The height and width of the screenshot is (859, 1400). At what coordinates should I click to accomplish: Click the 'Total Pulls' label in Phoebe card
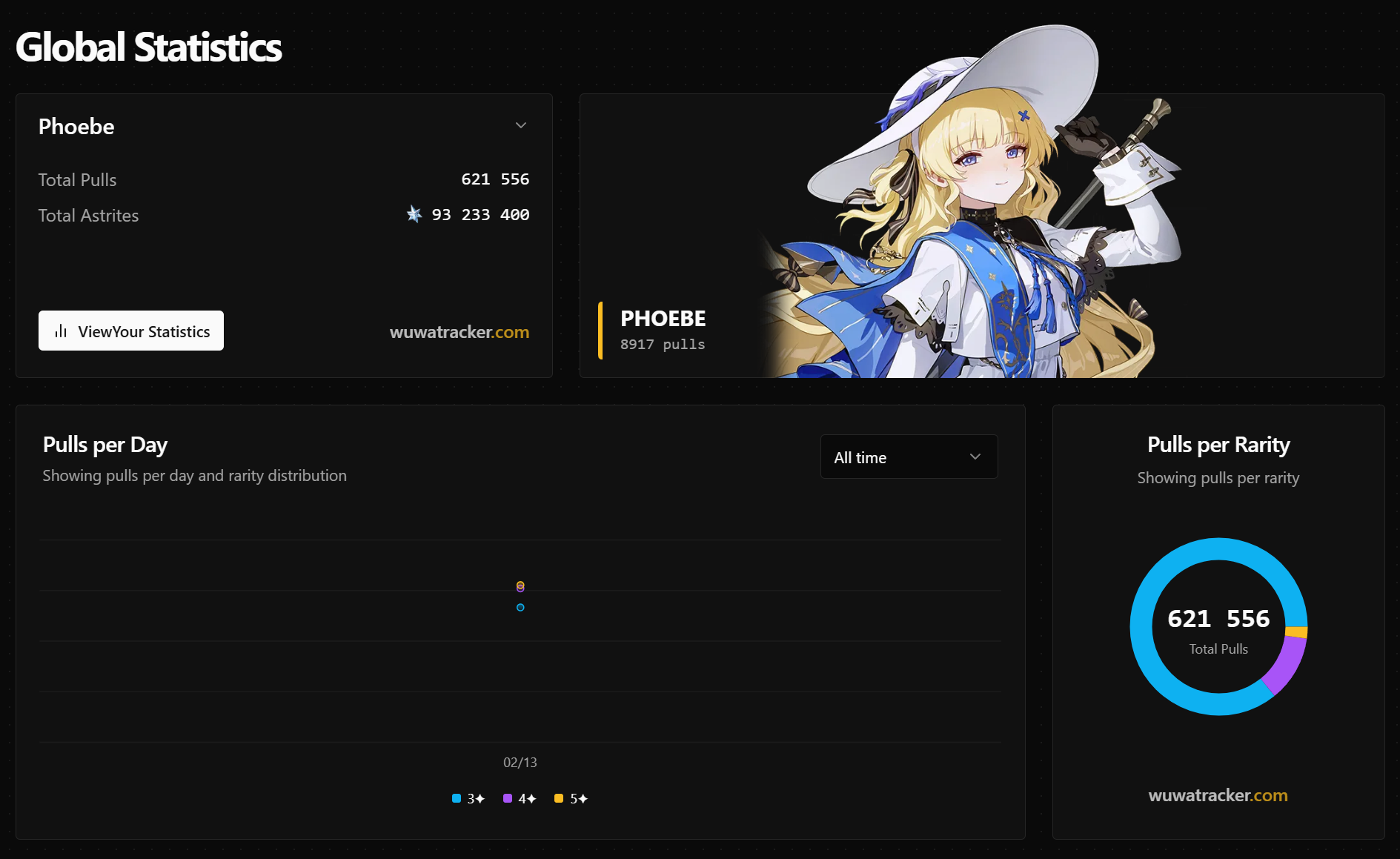(x=77, y=180)
